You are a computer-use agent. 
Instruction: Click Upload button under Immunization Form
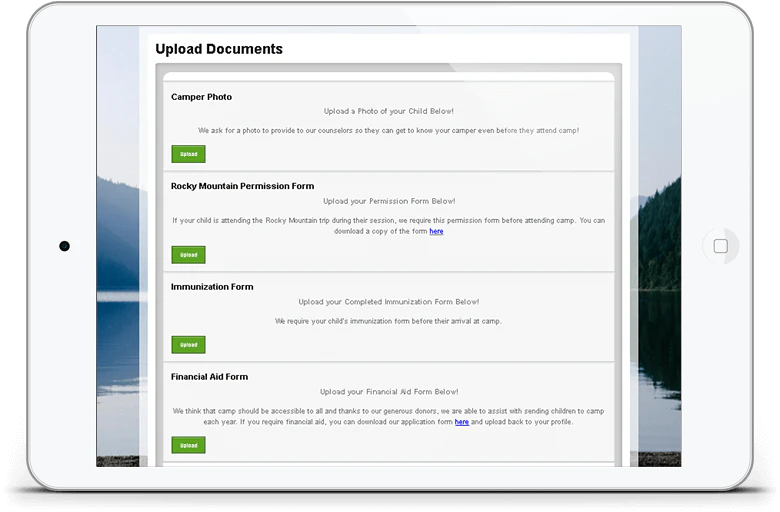189,345
